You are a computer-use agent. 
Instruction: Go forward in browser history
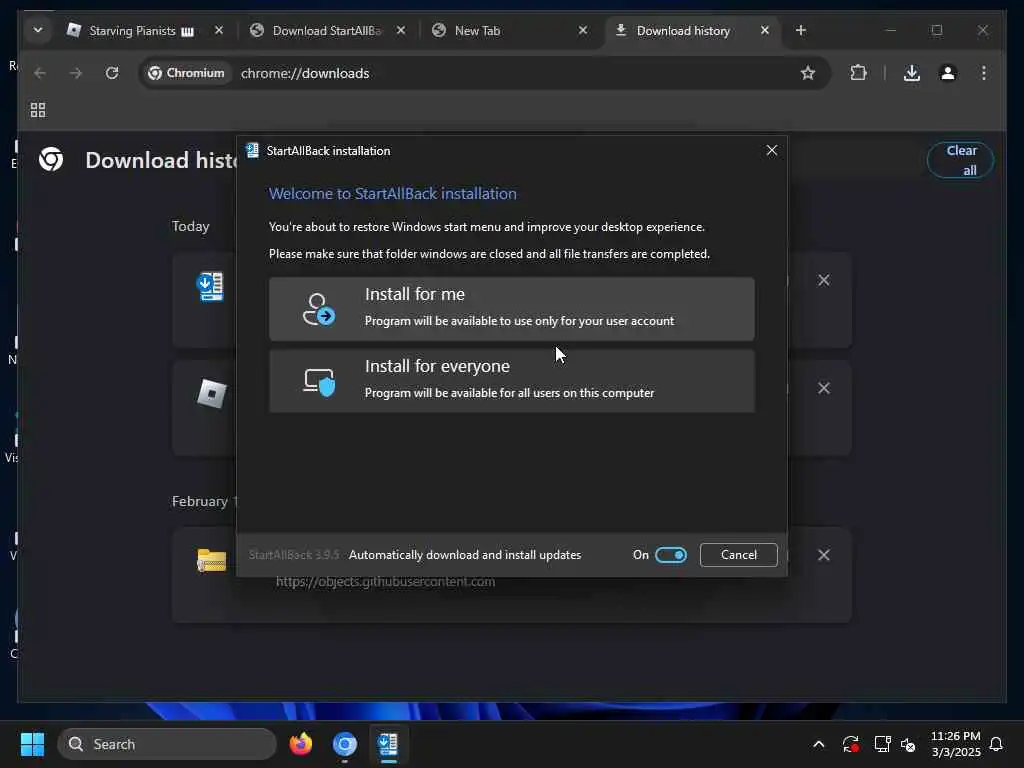point(76,73)
